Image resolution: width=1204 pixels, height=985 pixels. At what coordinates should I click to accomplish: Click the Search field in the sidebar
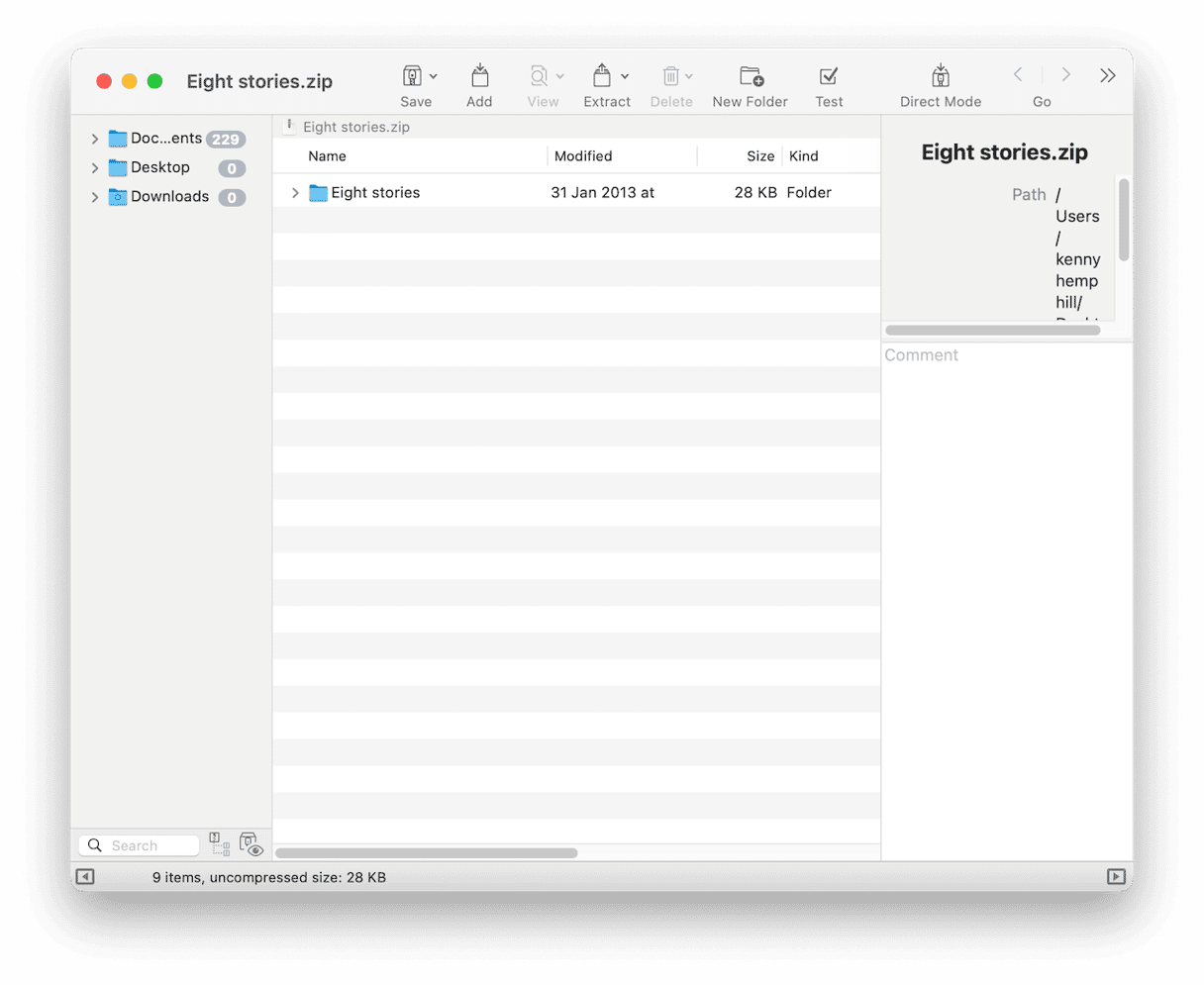(x=140, y=845)
